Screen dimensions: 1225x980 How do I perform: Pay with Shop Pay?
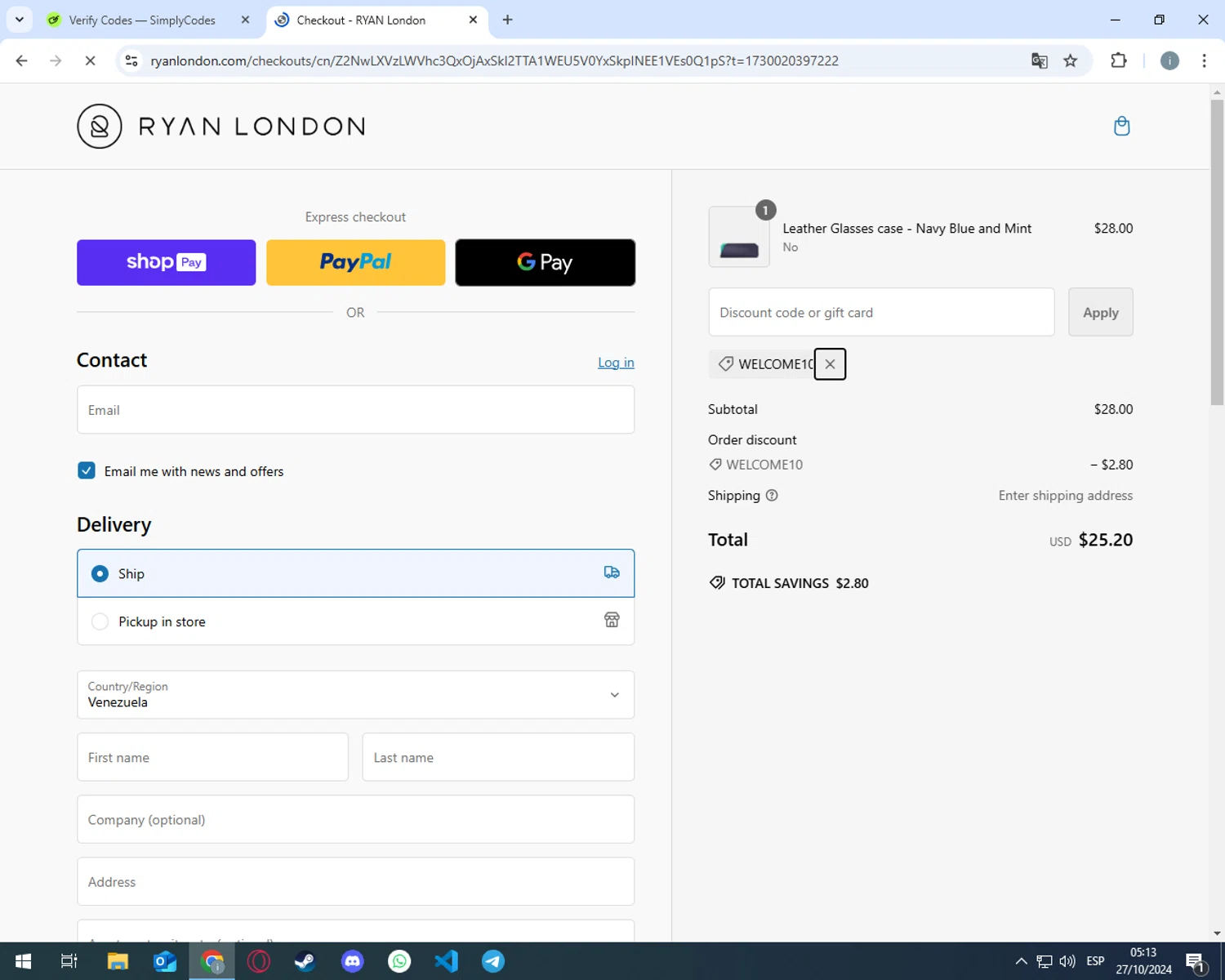coord(166,262)
